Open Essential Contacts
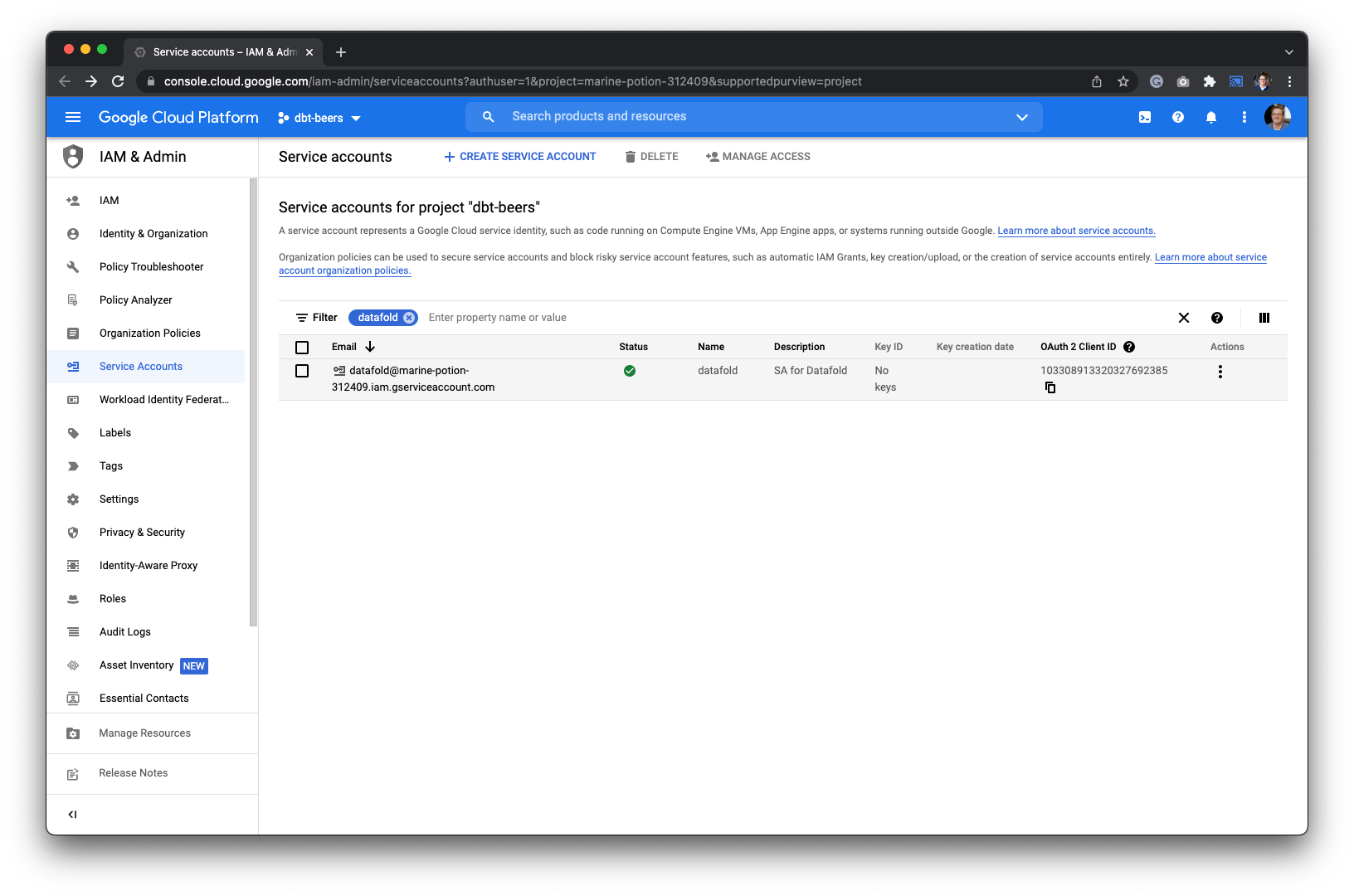1354x896 pixels. click(x=146, y=699)
